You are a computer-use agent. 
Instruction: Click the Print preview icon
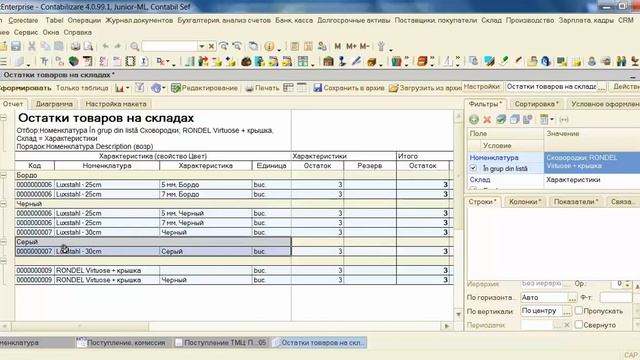click(x=88, y=46)
